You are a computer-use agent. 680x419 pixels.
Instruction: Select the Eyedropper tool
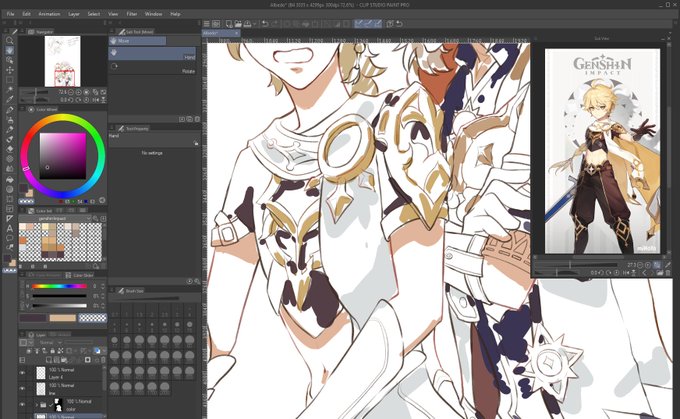pos(10,99)
